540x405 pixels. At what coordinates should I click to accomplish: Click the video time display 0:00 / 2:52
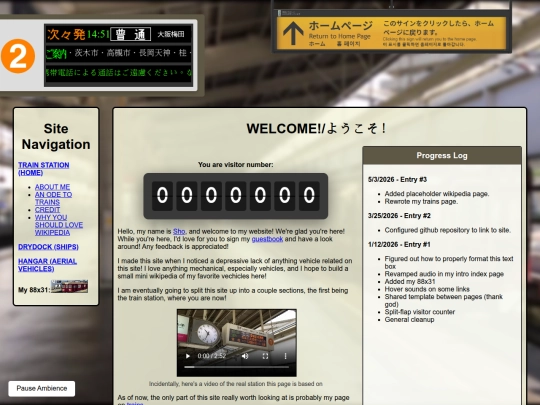(x=211, y=356)
